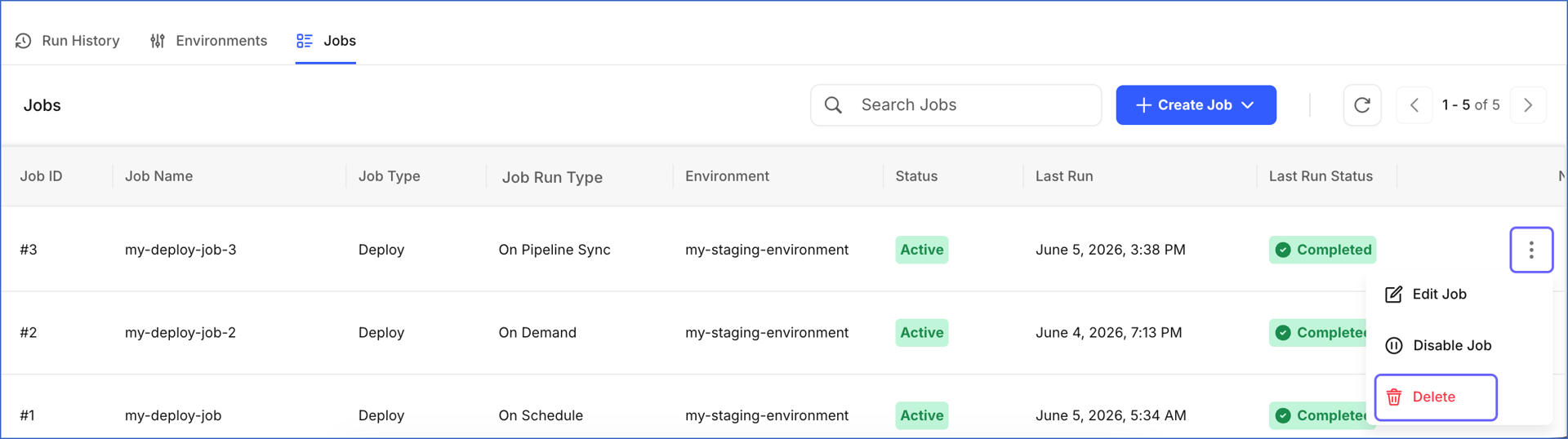Click my-staging-environment in the job #3 row
This screenshot has width=1568, height=439.
tap(767, 250)
